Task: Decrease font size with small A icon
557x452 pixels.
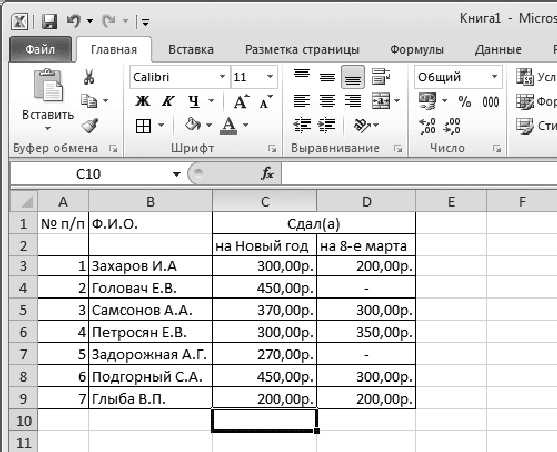Action: click(x=266, y=102)
